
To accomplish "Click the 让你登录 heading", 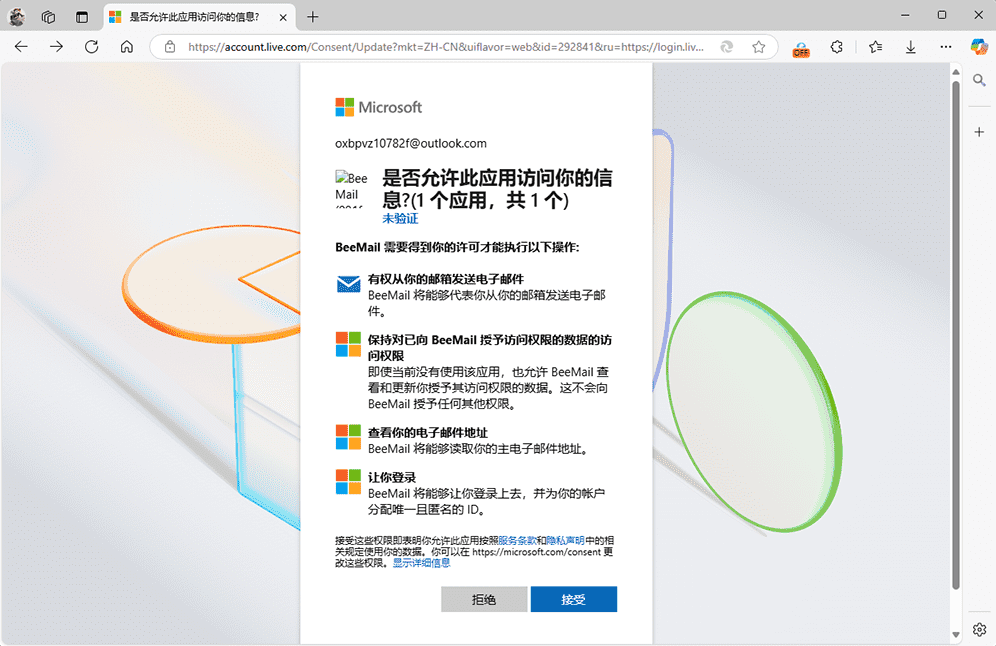I will [x=392, y=477].
